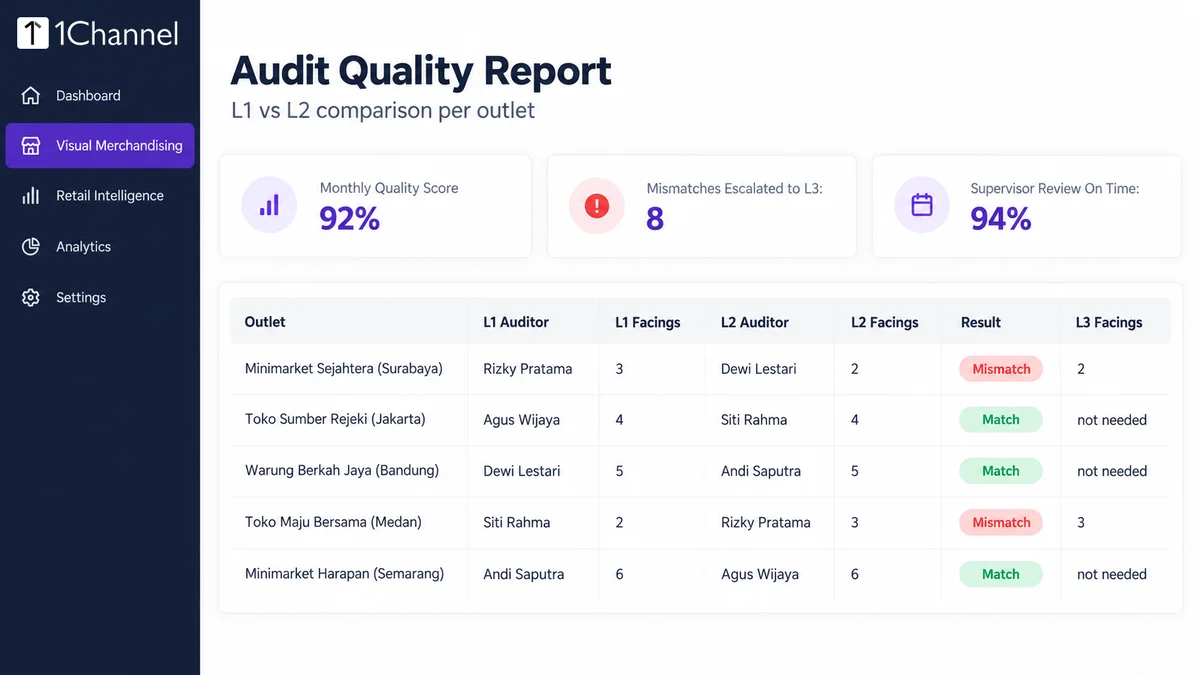Image resolution: width=1200 pixels, height=675 pixels.
Task: Click the 92% Monthly Quality Score value
Action: (x=350, y=218)
